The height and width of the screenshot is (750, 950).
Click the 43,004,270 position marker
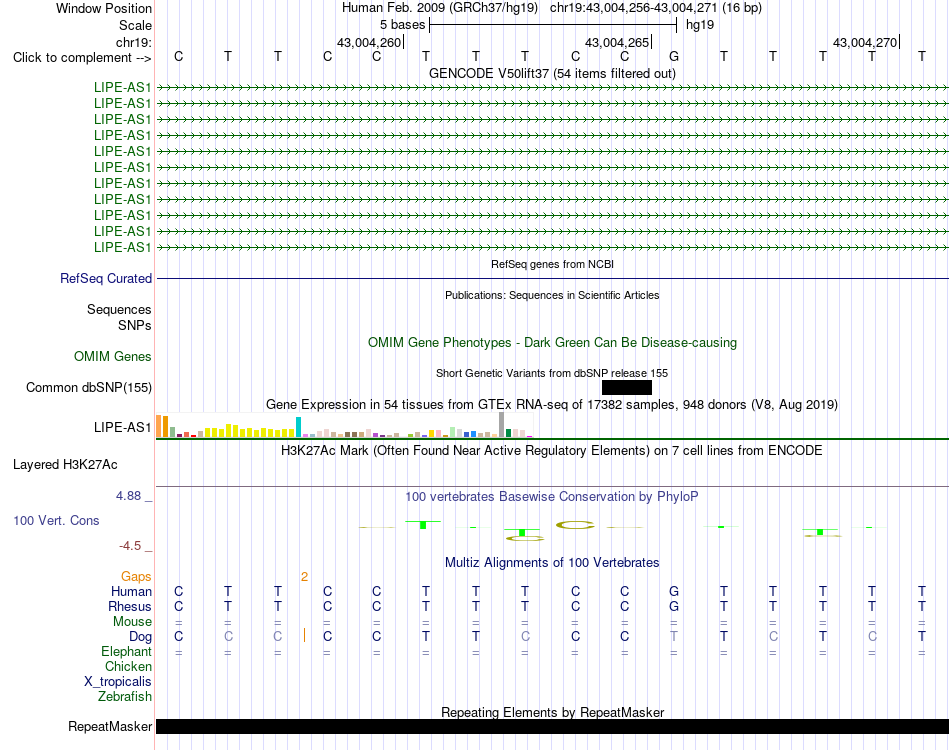coord(865,42)
